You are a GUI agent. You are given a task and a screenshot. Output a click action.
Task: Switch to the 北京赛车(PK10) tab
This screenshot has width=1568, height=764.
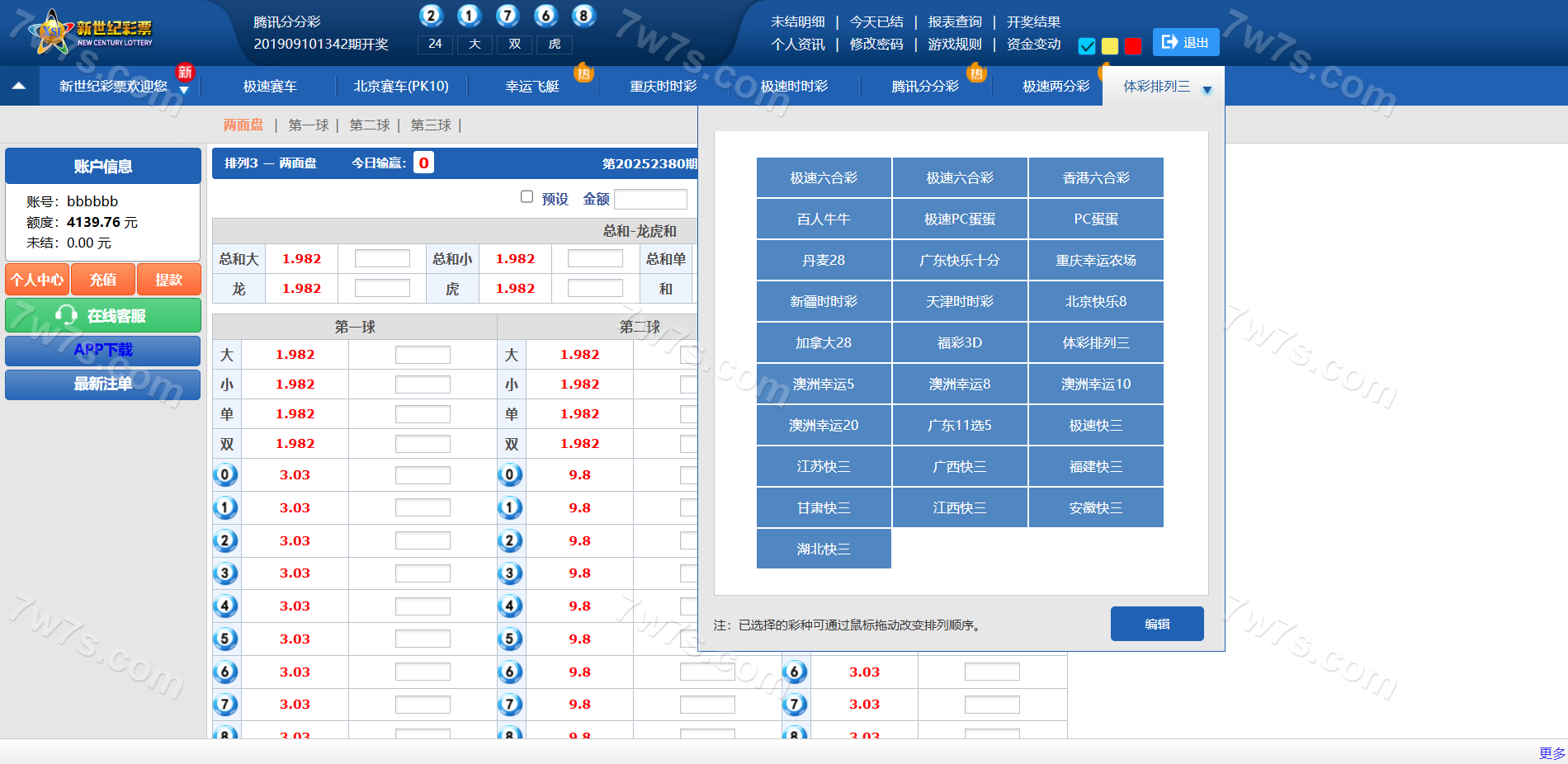point(401,86)
